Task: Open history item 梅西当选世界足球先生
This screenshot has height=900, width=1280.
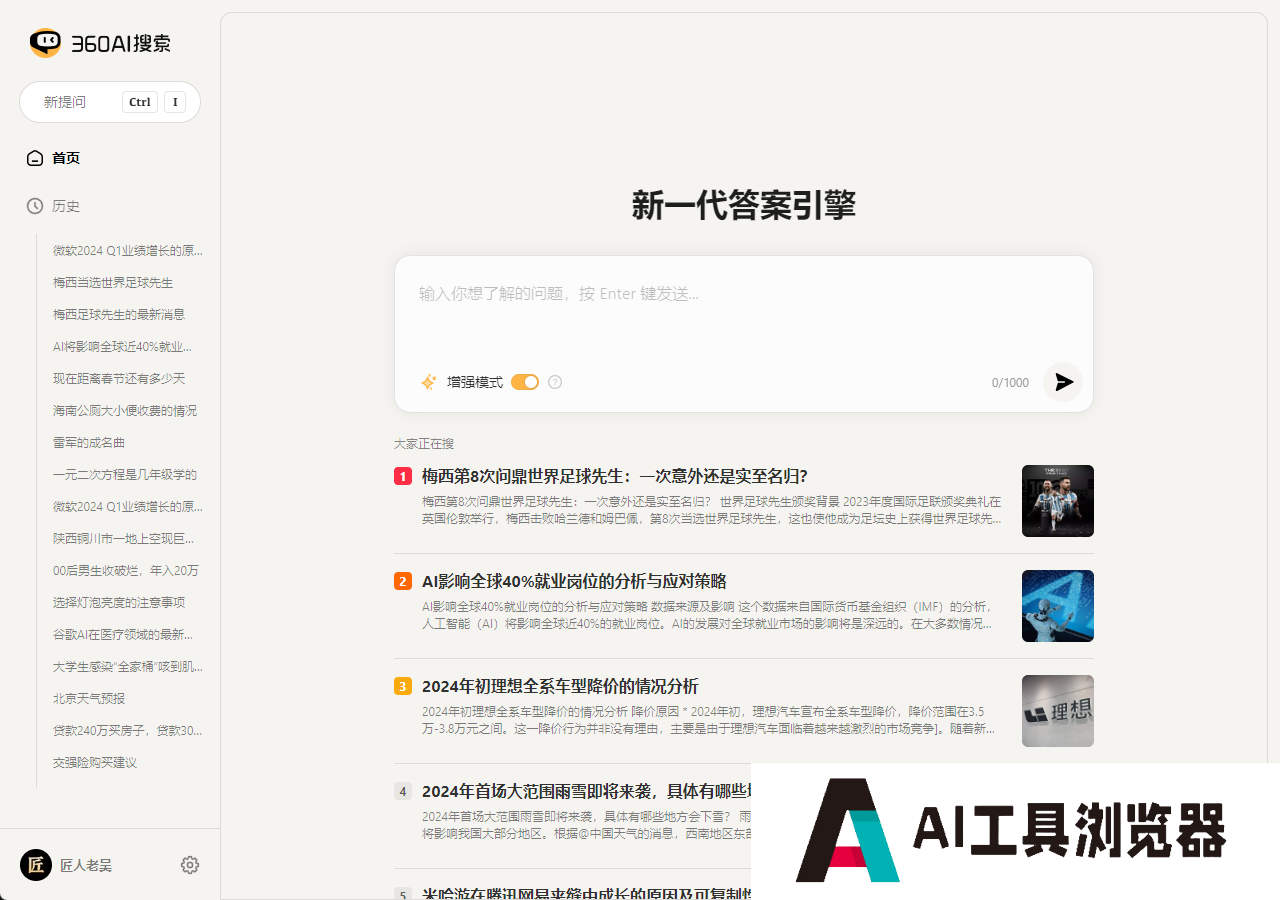Action: pos(113,283)
